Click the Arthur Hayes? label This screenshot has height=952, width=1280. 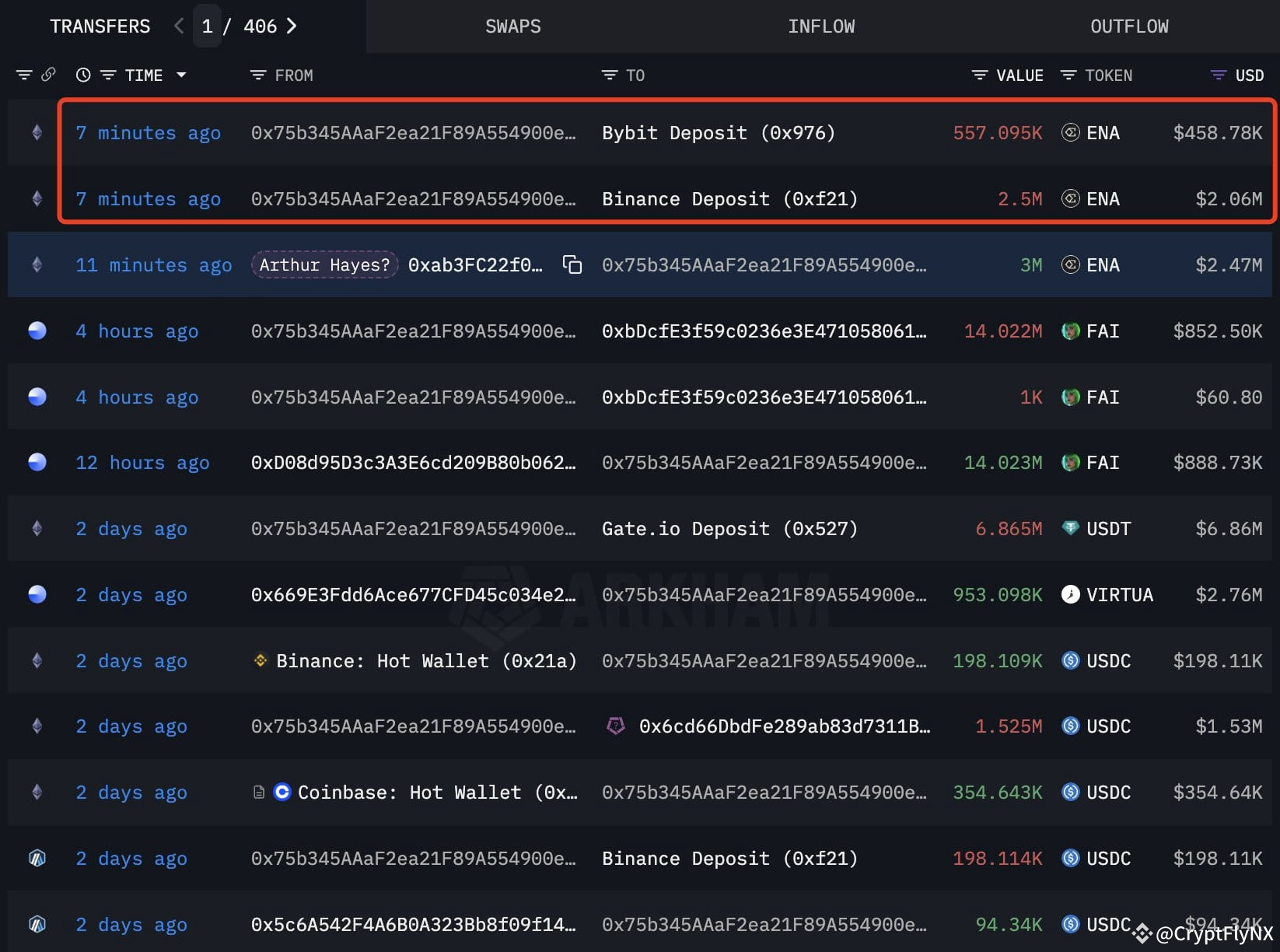(324, 265)
